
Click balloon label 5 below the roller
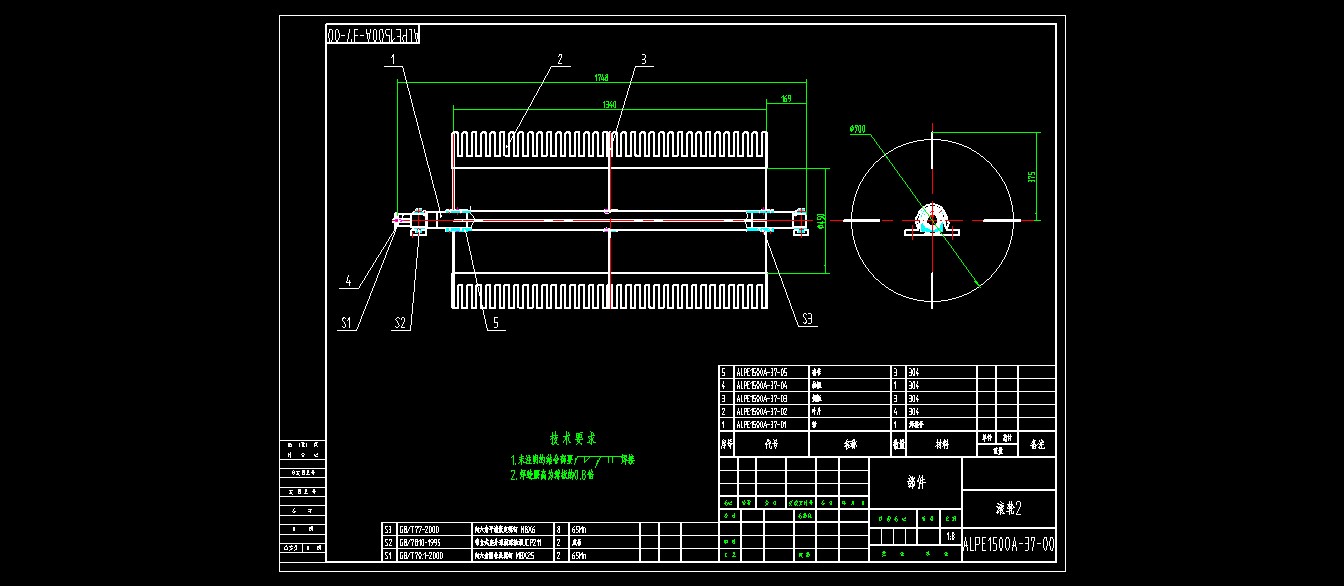click(494, 322)
